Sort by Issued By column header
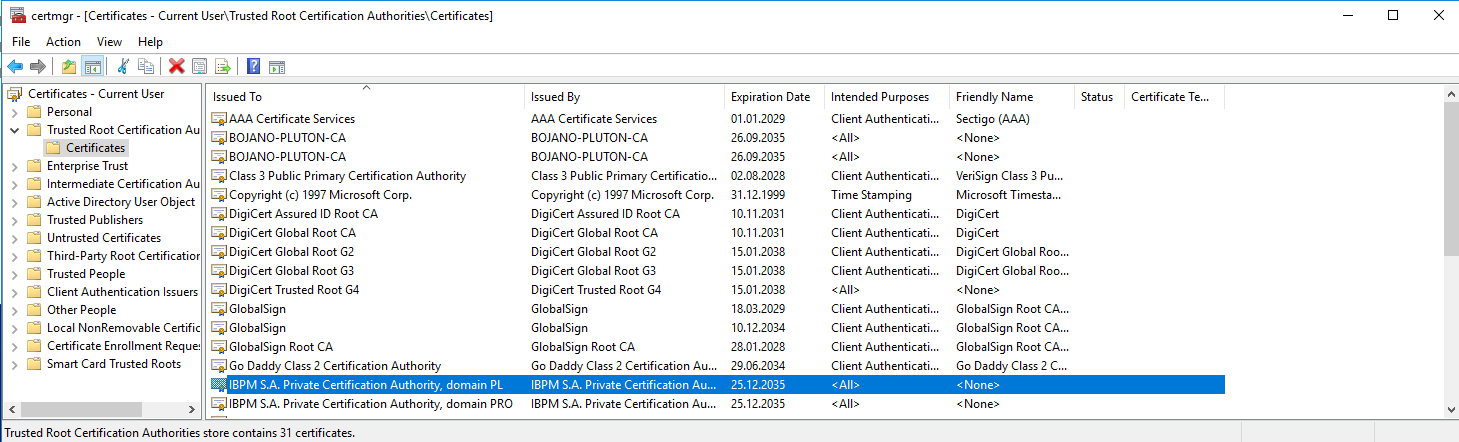1459x442 pixels. (624, 97)
